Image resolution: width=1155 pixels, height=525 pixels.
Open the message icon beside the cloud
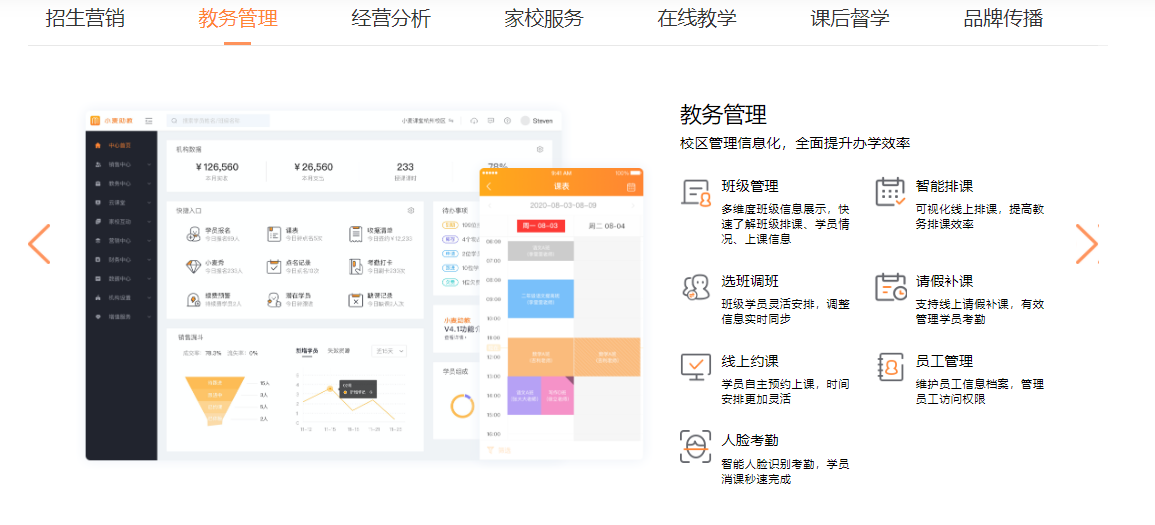click(491, 121)
